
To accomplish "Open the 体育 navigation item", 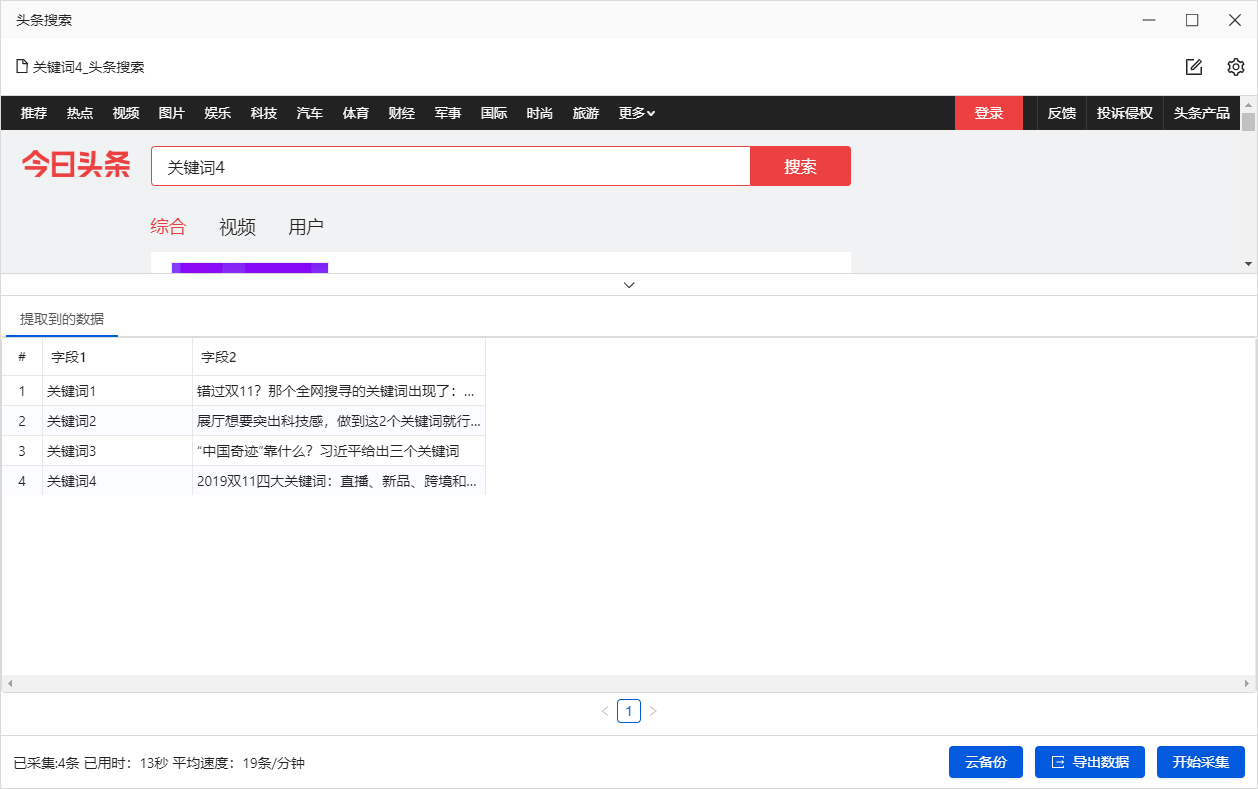I will coord(356,113).
